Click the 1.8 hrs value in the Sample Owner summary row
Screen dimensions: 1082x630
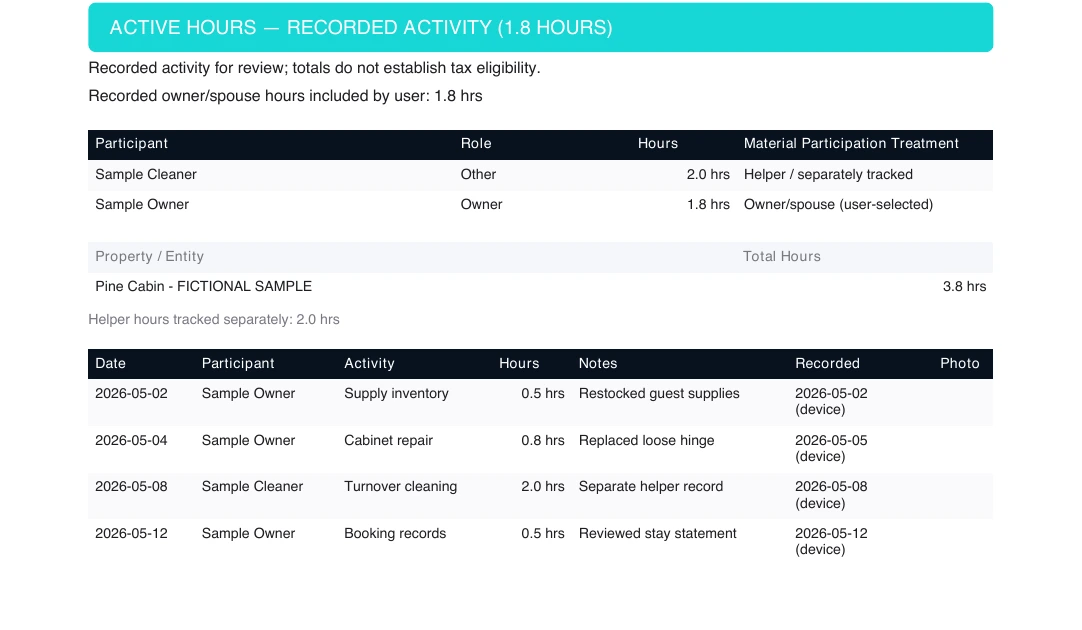tap(708, 204)
